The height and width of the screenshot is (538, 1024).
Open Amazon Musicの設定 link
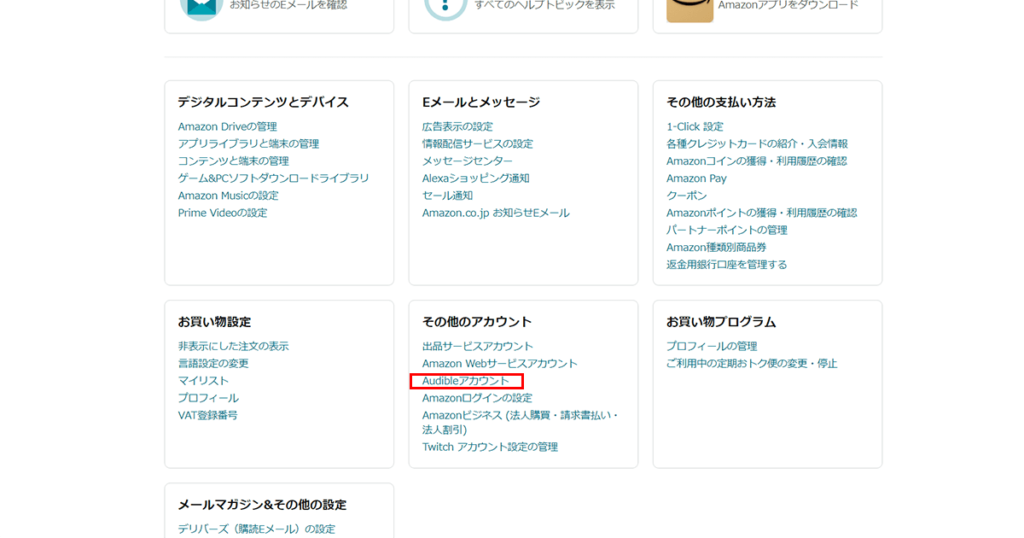click(x=228, y=195)
